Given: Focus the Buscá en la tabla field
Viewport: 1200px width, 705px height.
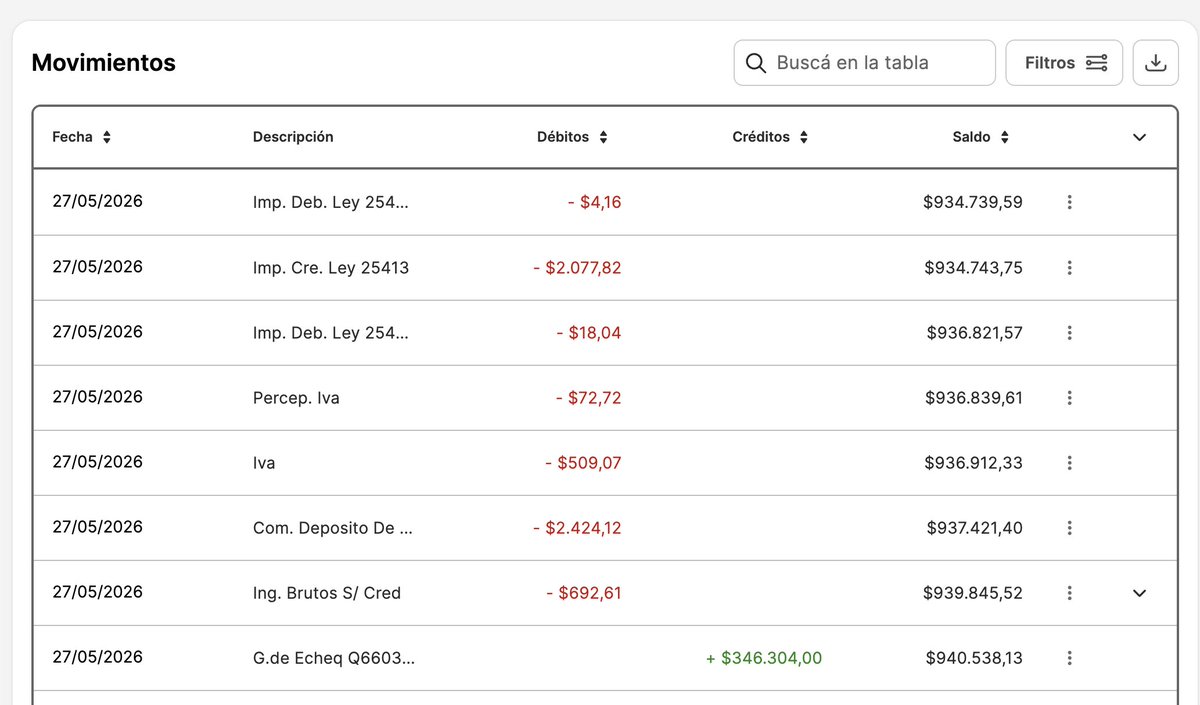Looking at the screenshot, I should click(x=865, y=63).
